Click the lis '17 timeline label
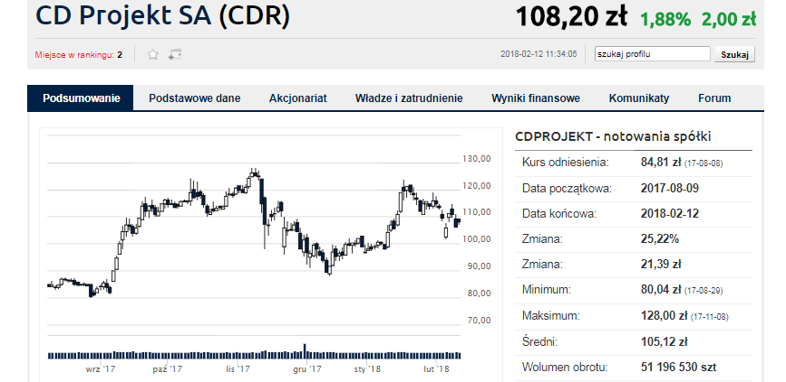The image size is (786, 382). click(238, 369)
